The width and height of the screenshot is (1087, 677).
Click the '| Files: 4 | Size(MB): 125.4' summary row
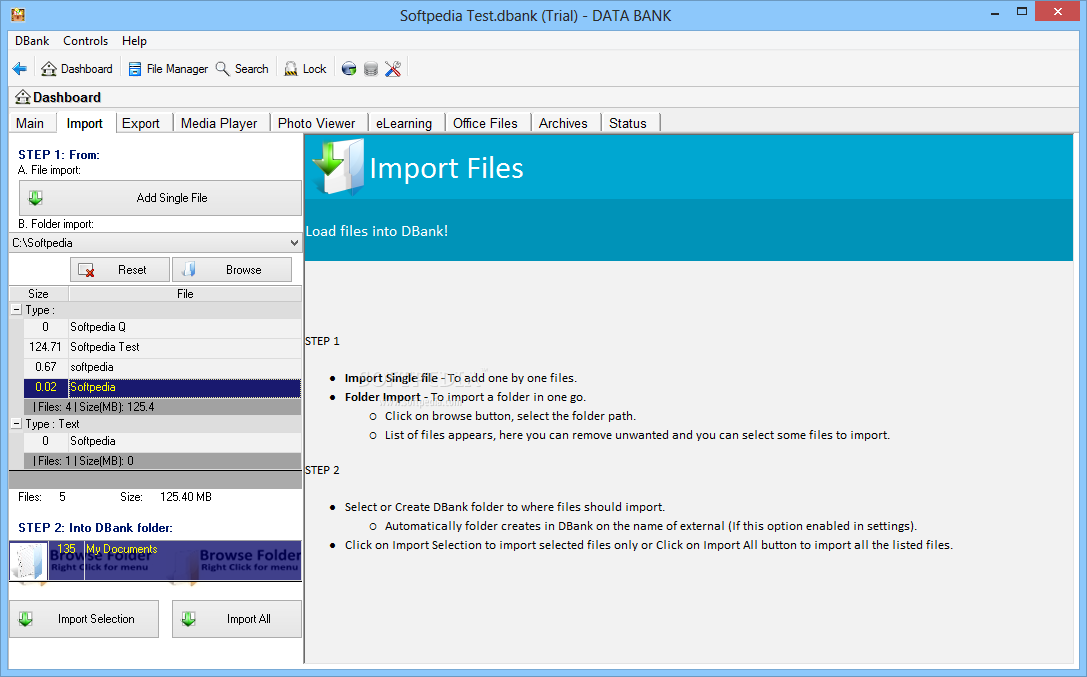162,407
